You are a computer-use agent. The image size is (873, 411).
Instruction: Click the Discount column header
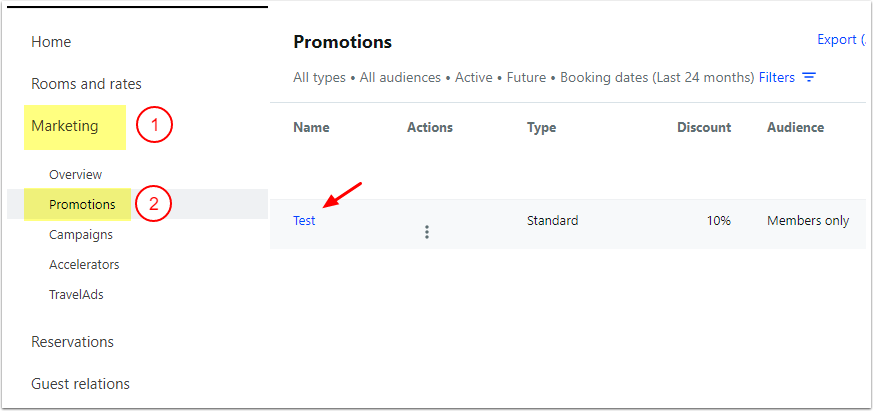click(704, 128)
